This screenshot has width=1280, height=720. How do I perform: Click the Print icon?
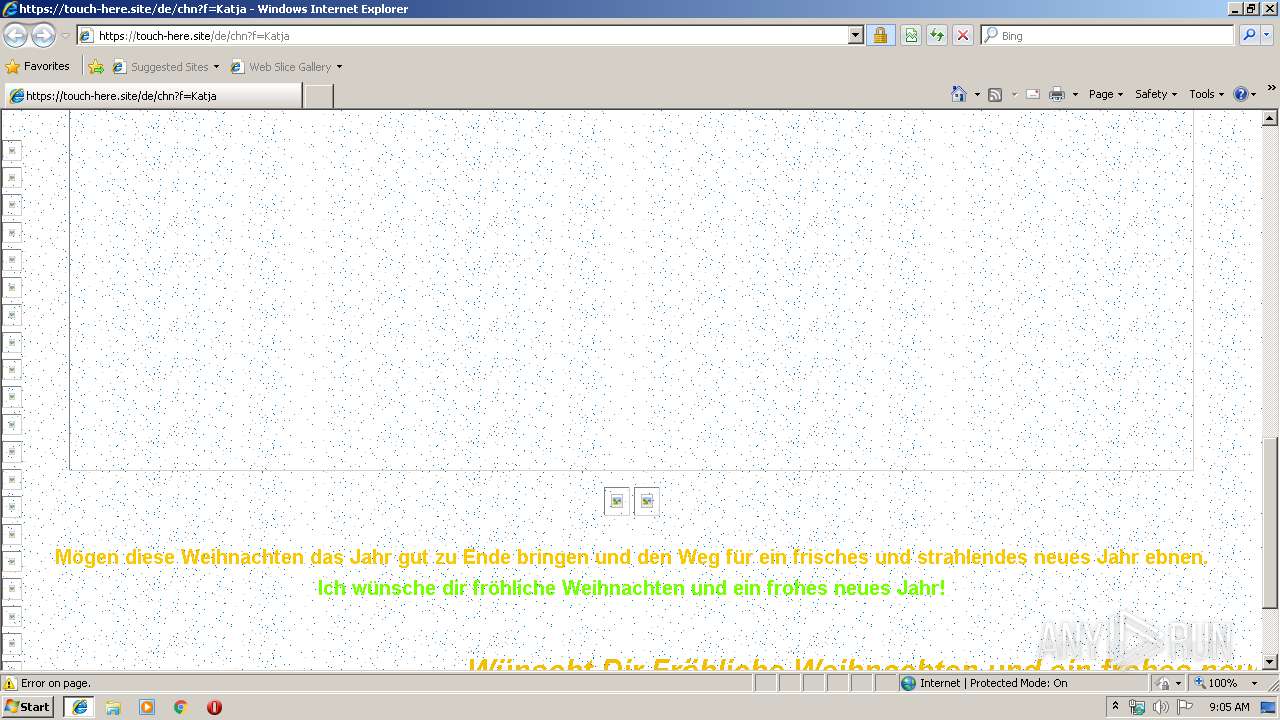coord(1057,94)
